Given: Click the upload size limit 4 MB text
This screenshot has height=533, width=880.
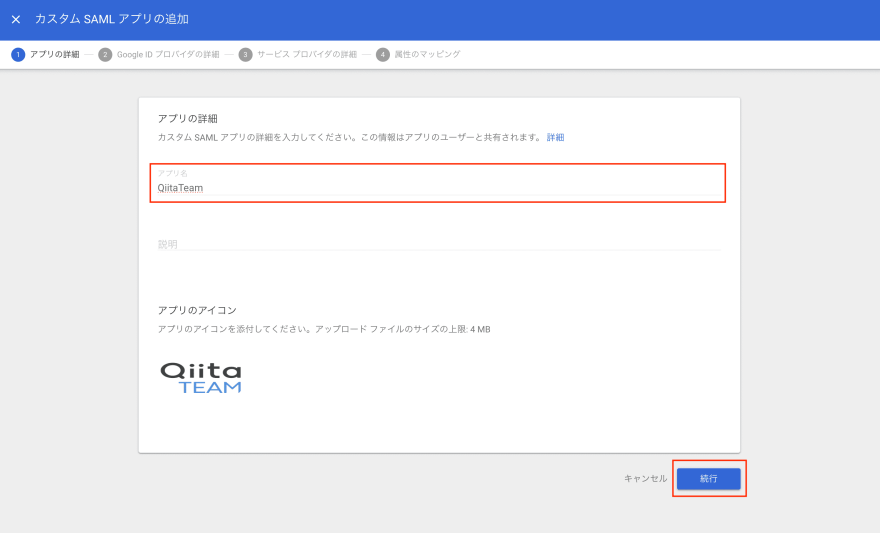Looking at the screenshot, I should coord(402,329).
